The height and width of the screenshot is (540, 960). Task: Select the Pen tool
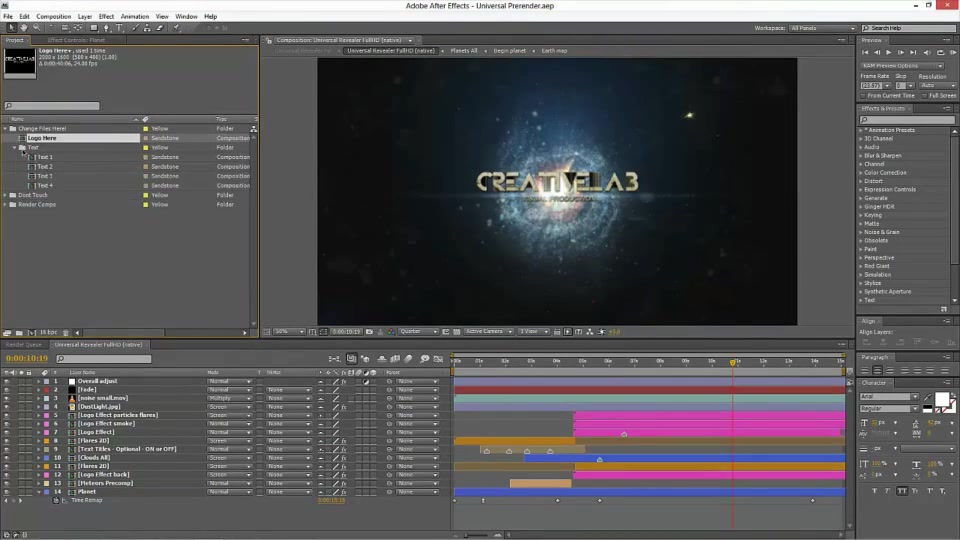tap(107, 28)
